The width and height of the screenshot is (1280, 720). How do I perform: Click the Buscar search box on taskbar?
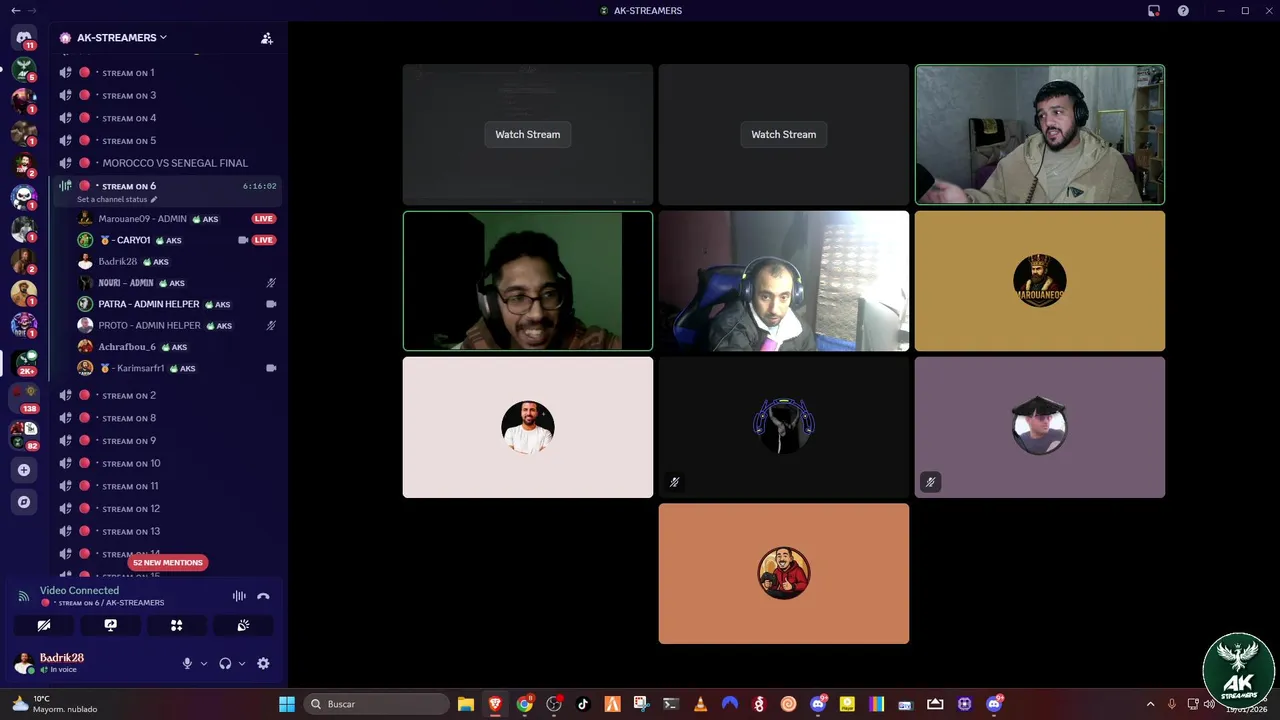click(x=376, y=704)
